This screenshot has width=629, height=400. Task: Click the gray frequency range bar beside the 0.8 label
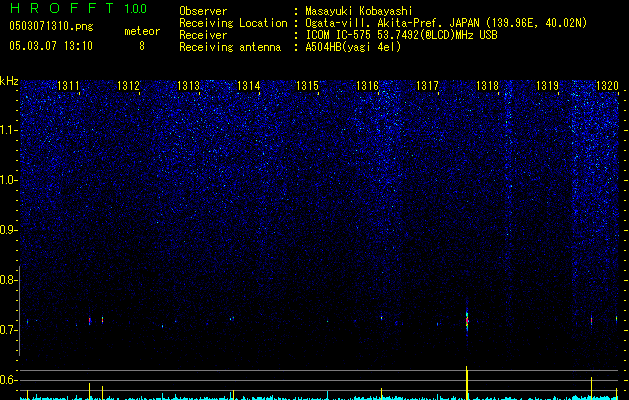(20, 311)
